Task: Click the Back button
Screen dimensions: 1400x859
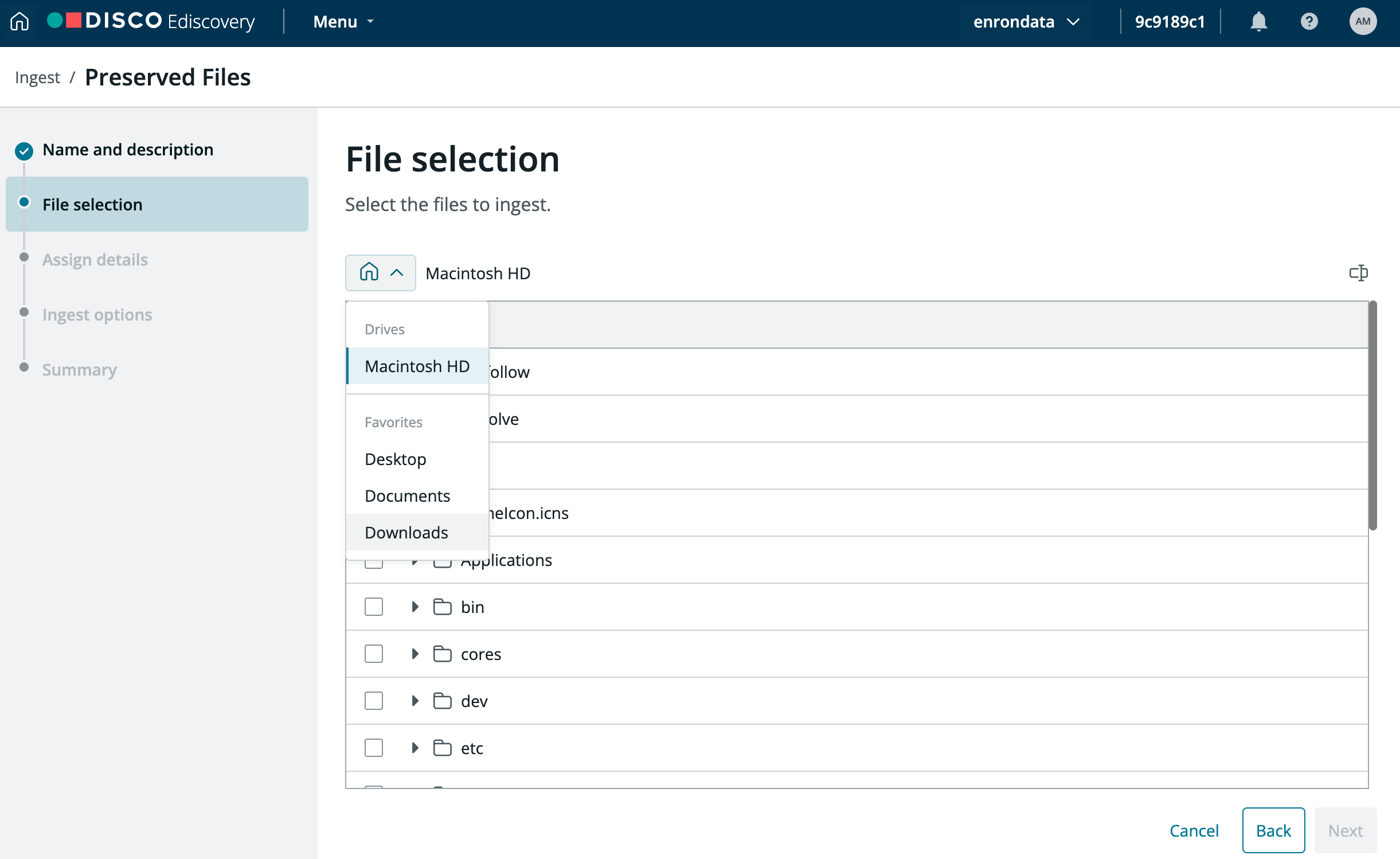Action: 1273,830
